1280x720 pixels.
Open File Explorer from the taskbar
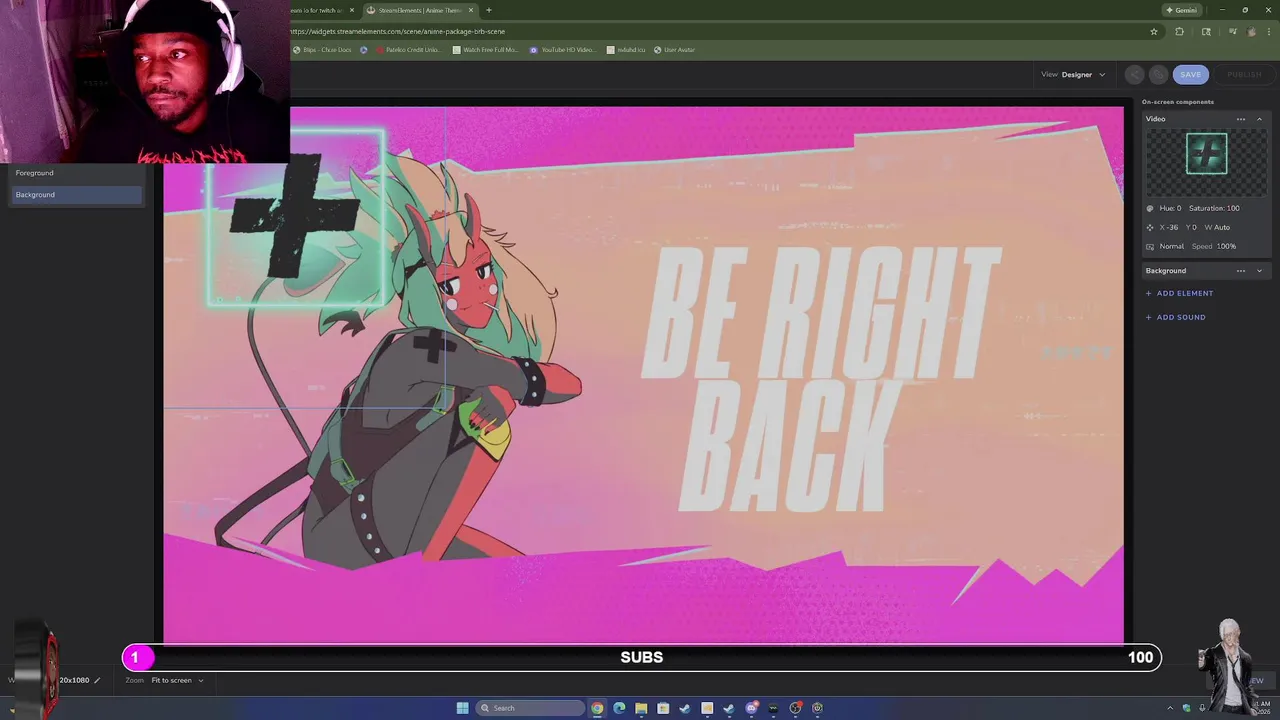pyautogui.click(x=641, y=708)
